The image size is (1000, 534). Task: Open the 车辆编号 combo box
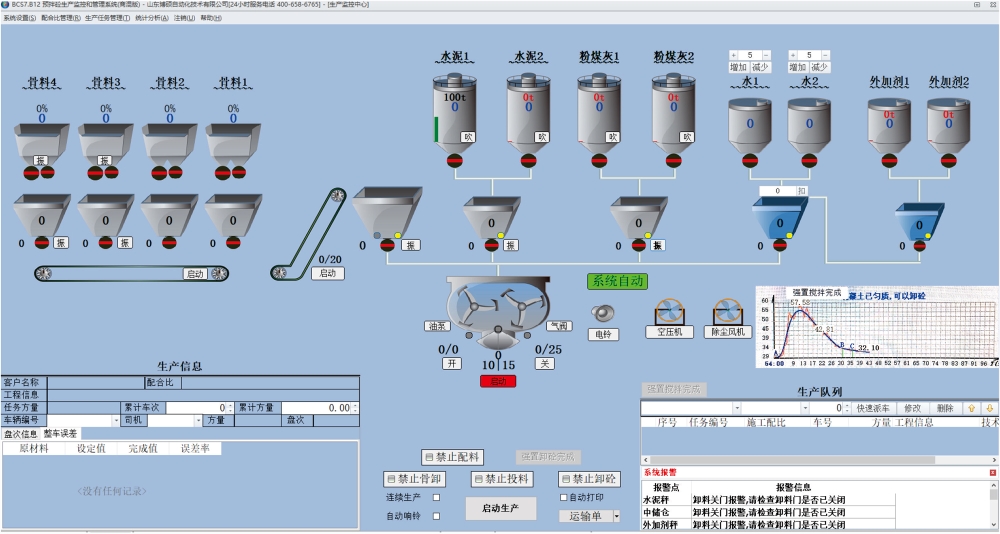pos(115,421)
